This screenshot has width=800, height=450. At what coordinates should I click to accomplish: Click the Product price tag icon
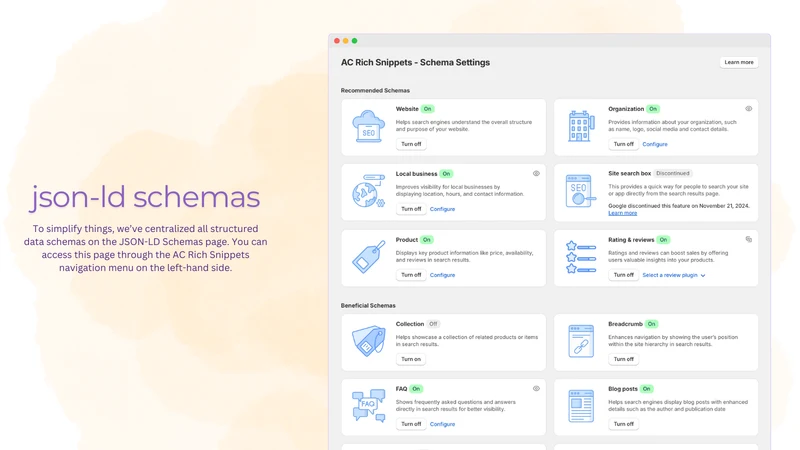[x=368, y=257]
